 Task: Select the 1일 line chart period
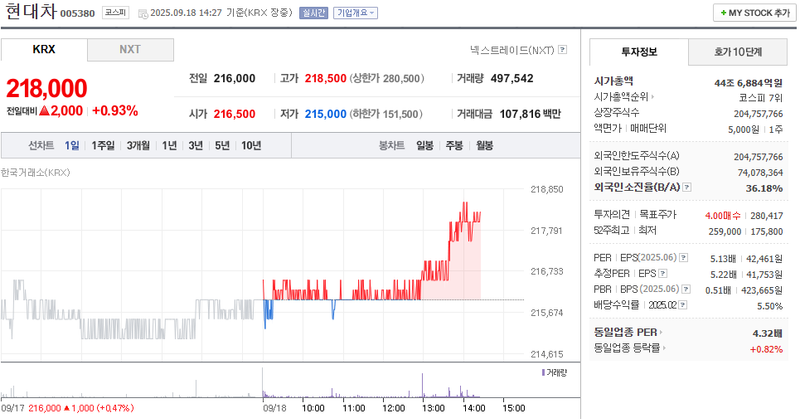[72, 145]
